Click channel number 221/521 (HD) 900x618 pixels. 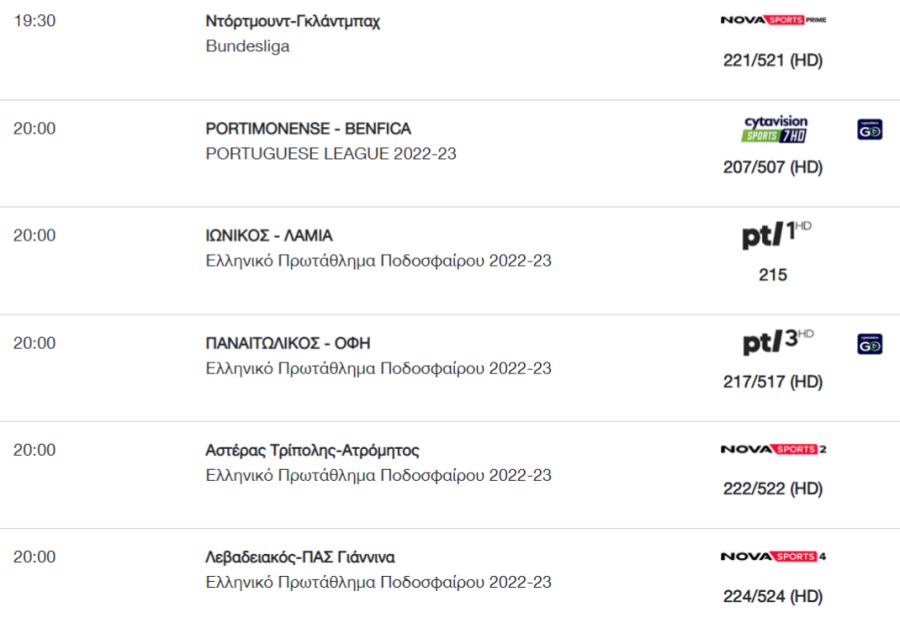[773, 60]
